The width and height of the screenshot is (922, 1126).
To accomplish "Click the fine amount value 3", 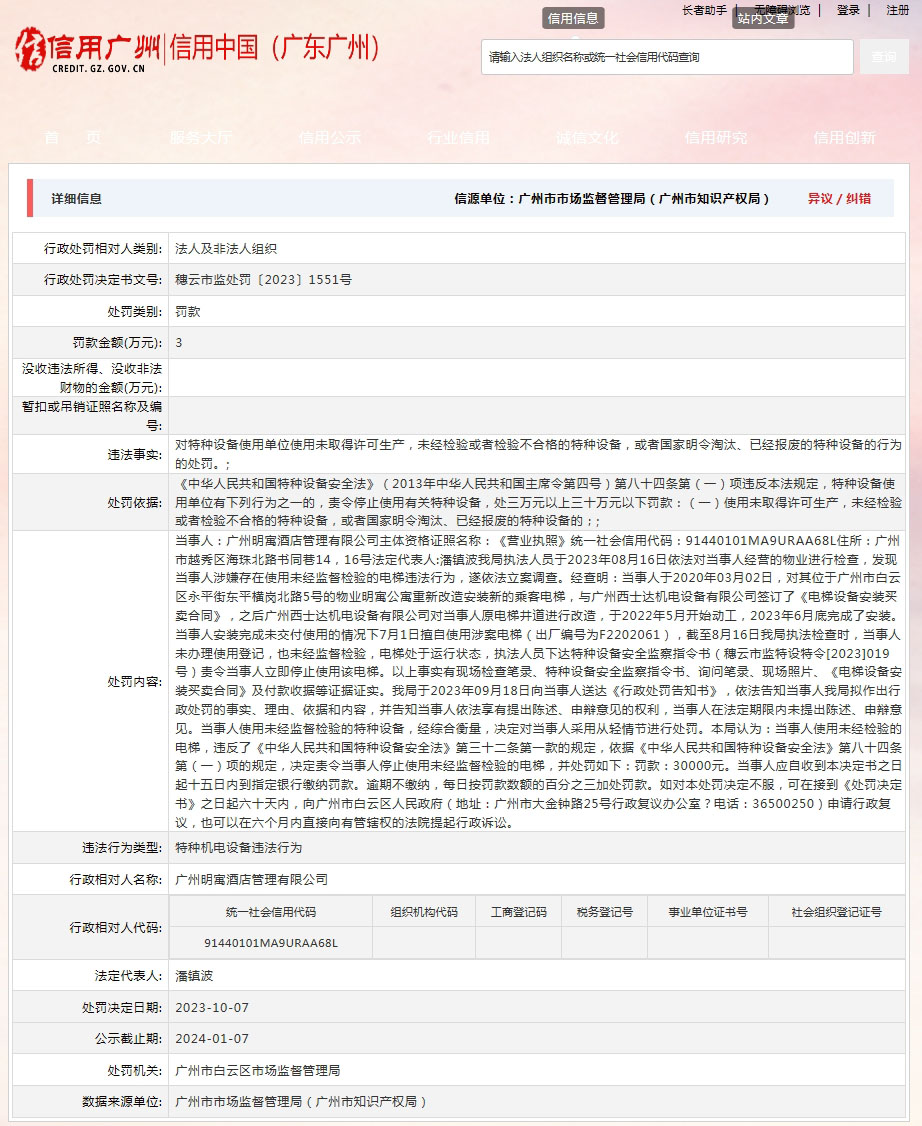I will point(179,343).
